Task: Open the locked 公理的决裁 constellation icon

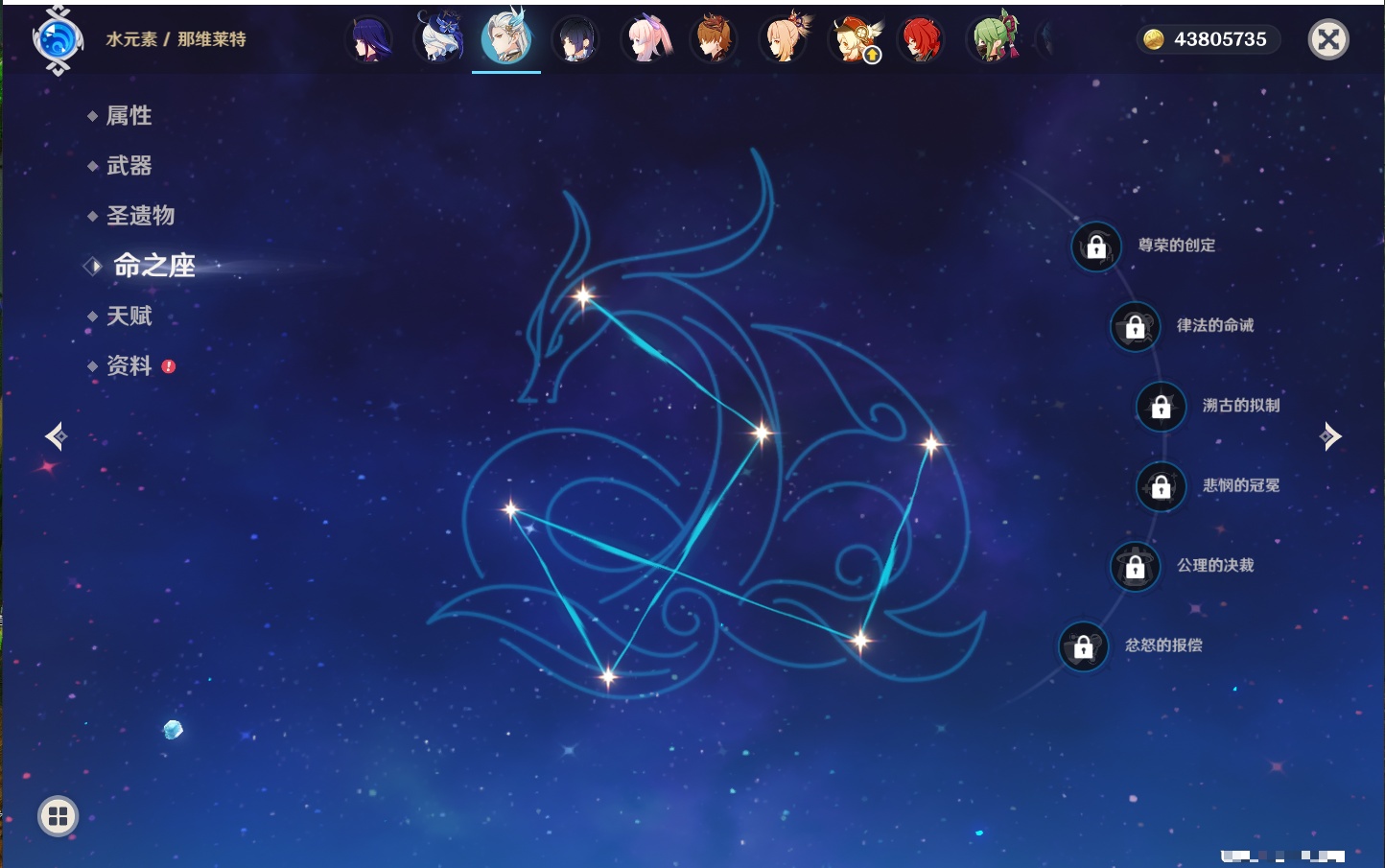Action: 1135,566
